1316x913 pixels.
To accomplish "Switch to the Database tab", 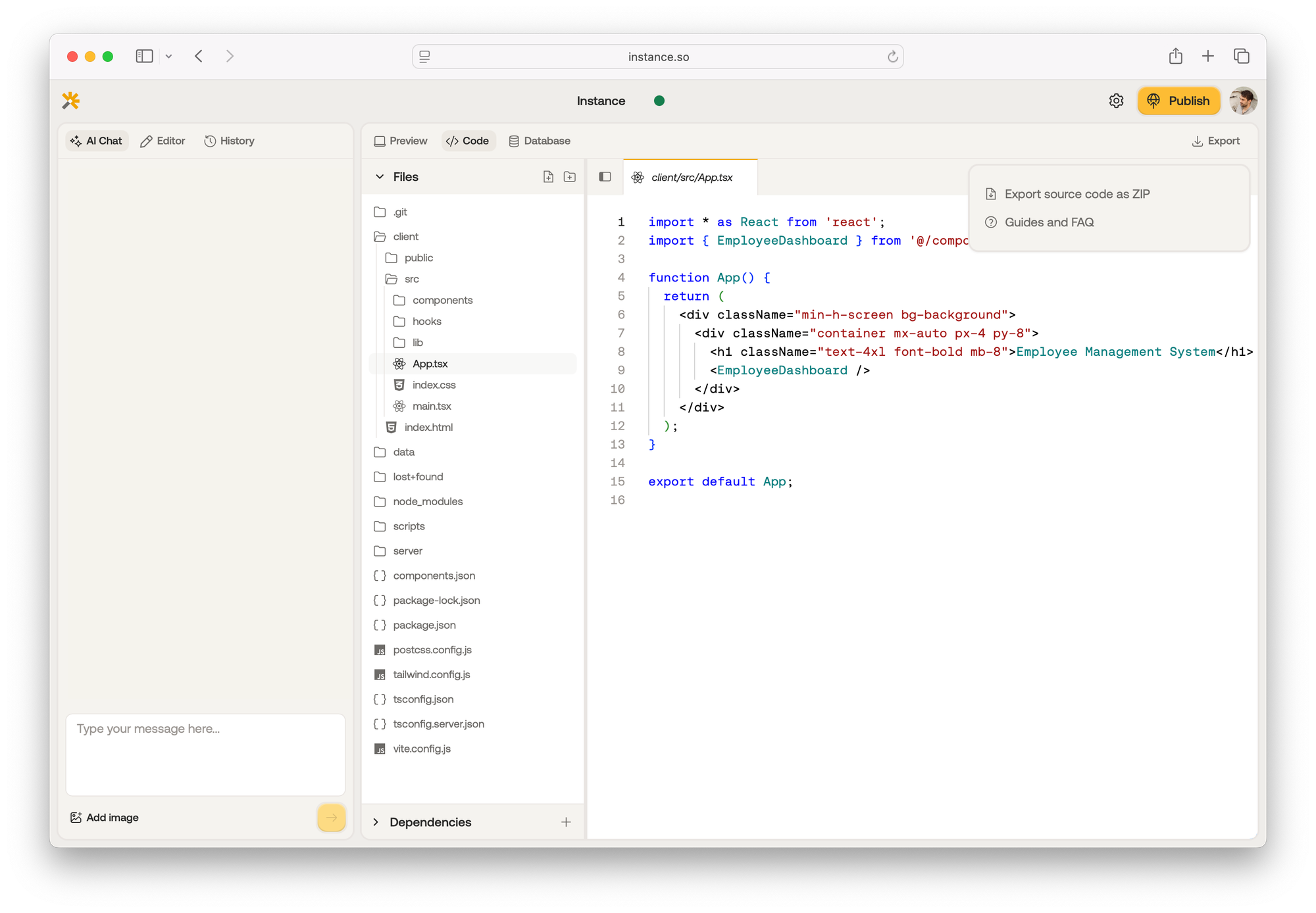I will (540, 141).
